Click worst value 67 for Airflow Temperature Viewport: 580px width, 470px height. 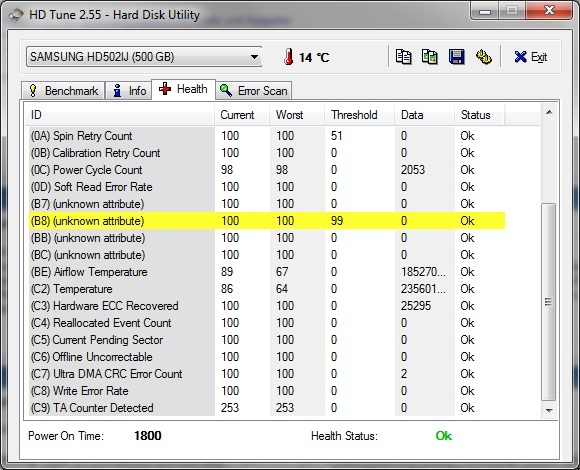[282, 272]
